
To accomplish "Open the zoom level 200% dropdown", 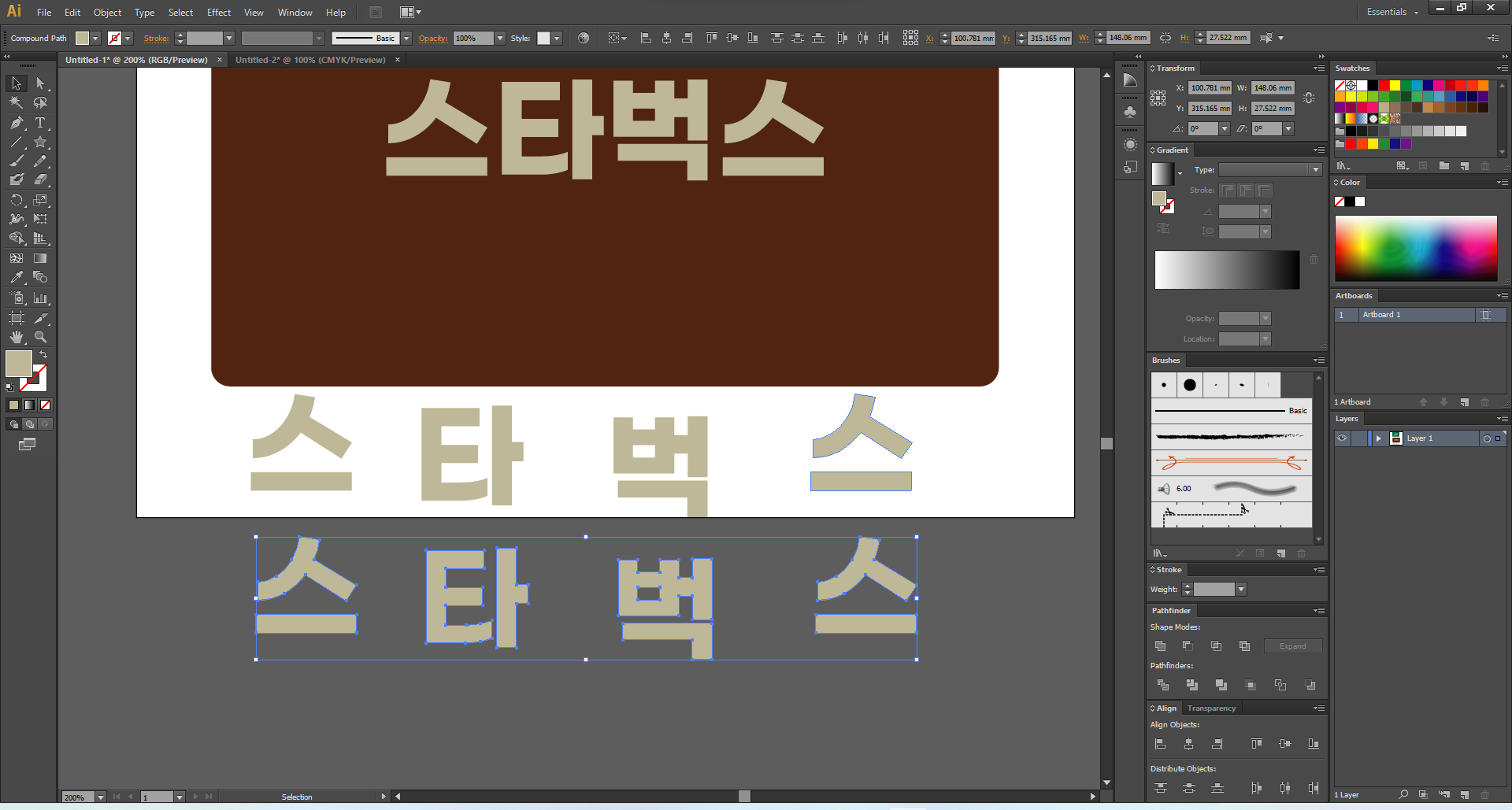I will 100,797.
